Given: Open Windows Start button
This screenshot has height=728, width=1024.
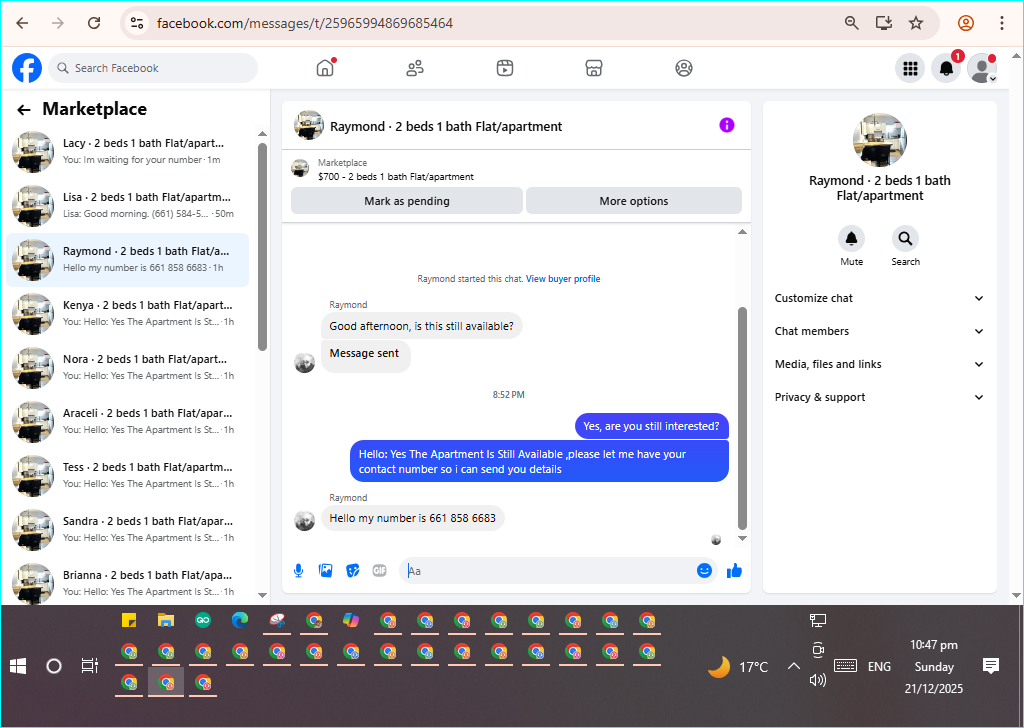Looking at the screenshot, I should (18, 666).
